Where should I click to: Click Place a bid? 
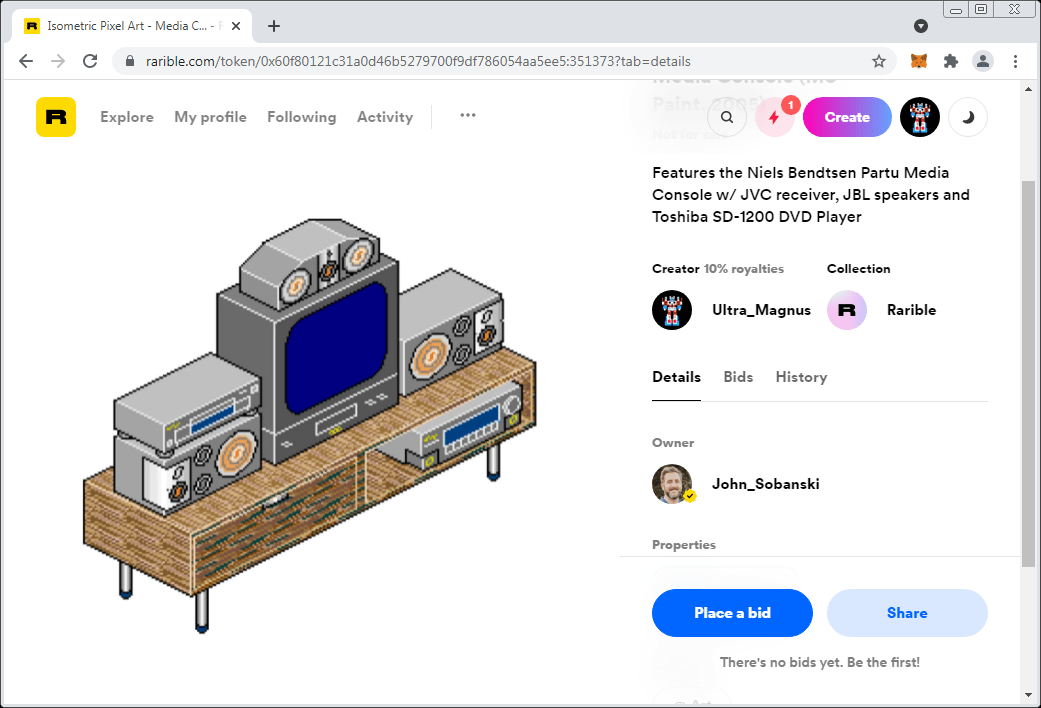[x=732, y=613]
